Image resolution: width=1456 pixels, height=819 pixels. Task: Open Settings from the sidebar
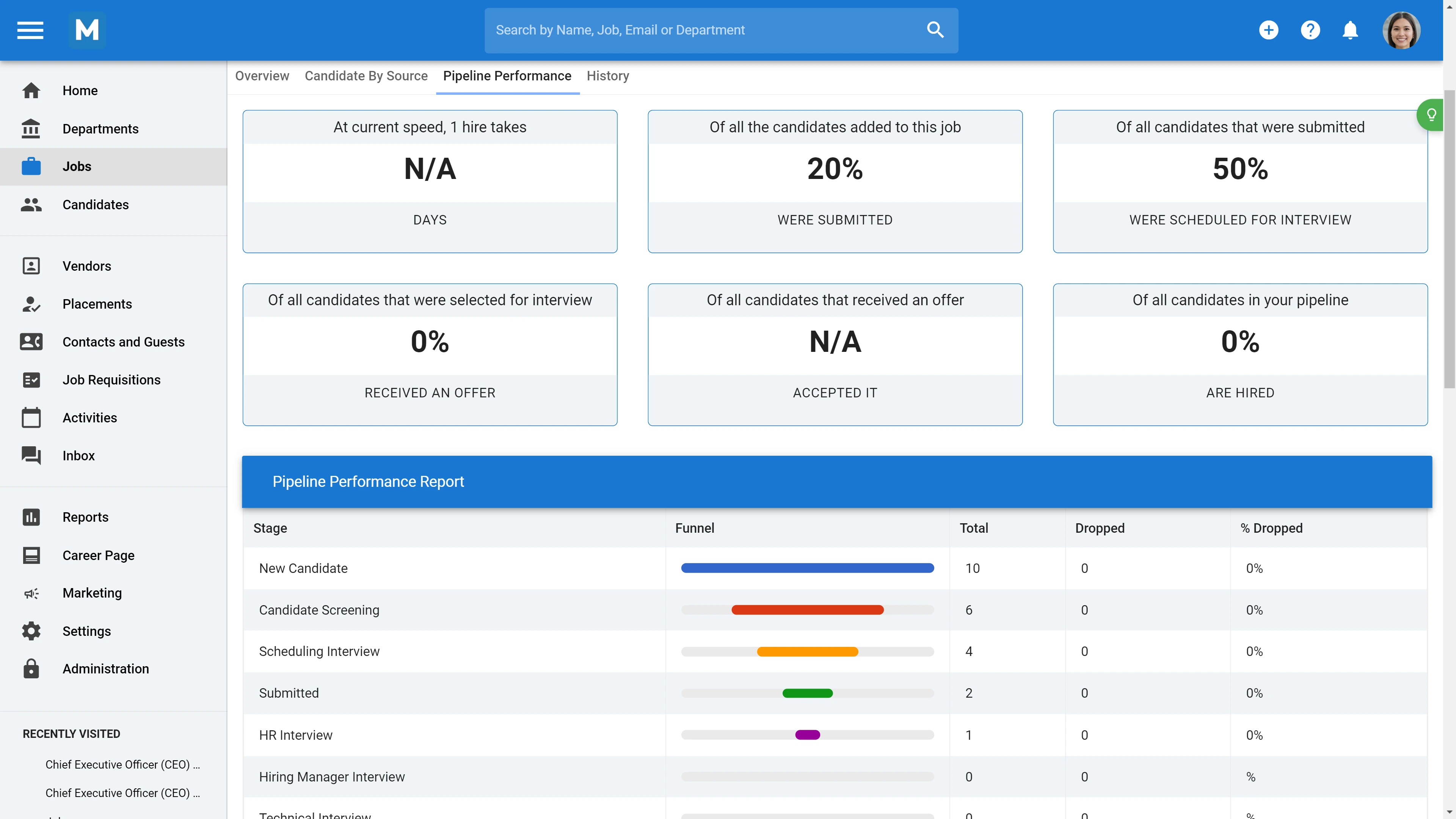[x=86, y=631]
